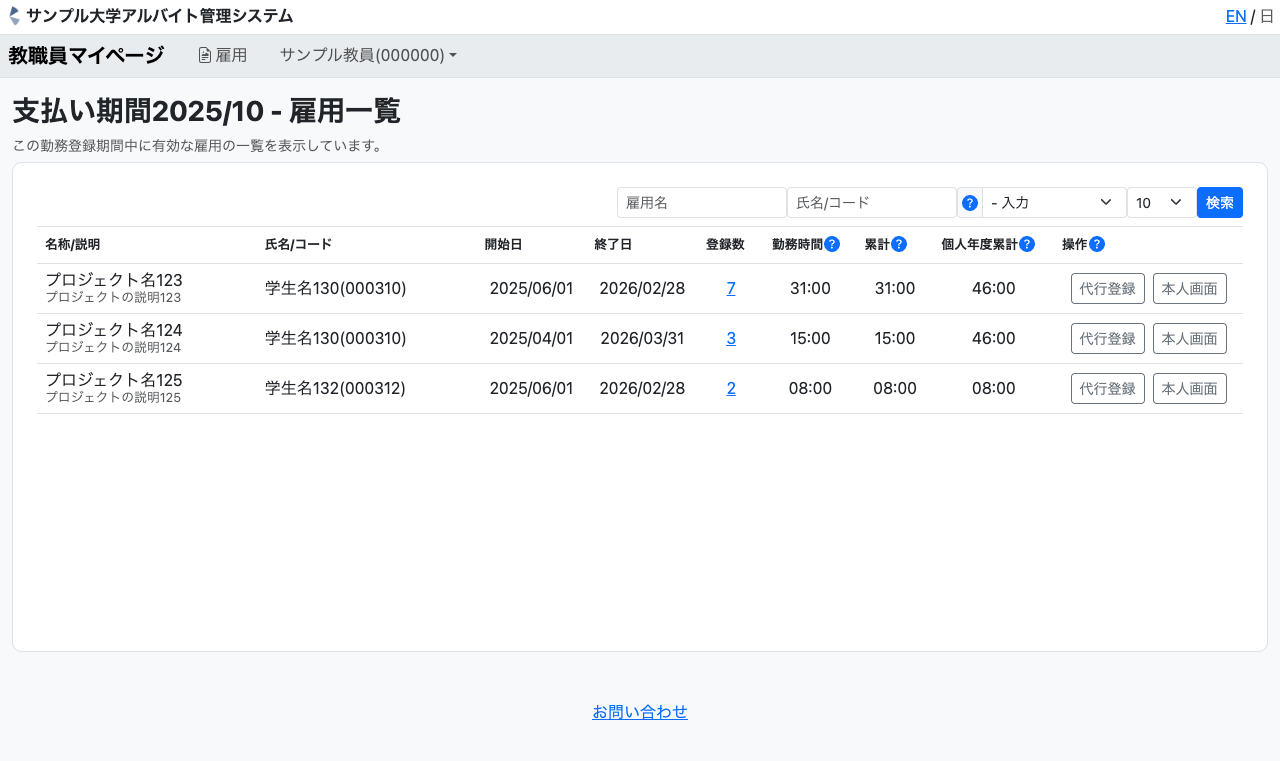Click 代行登録 for プロジェクト名123
The height and width of the screenshot is (761, 1280).
click(x=1107, y=288)
